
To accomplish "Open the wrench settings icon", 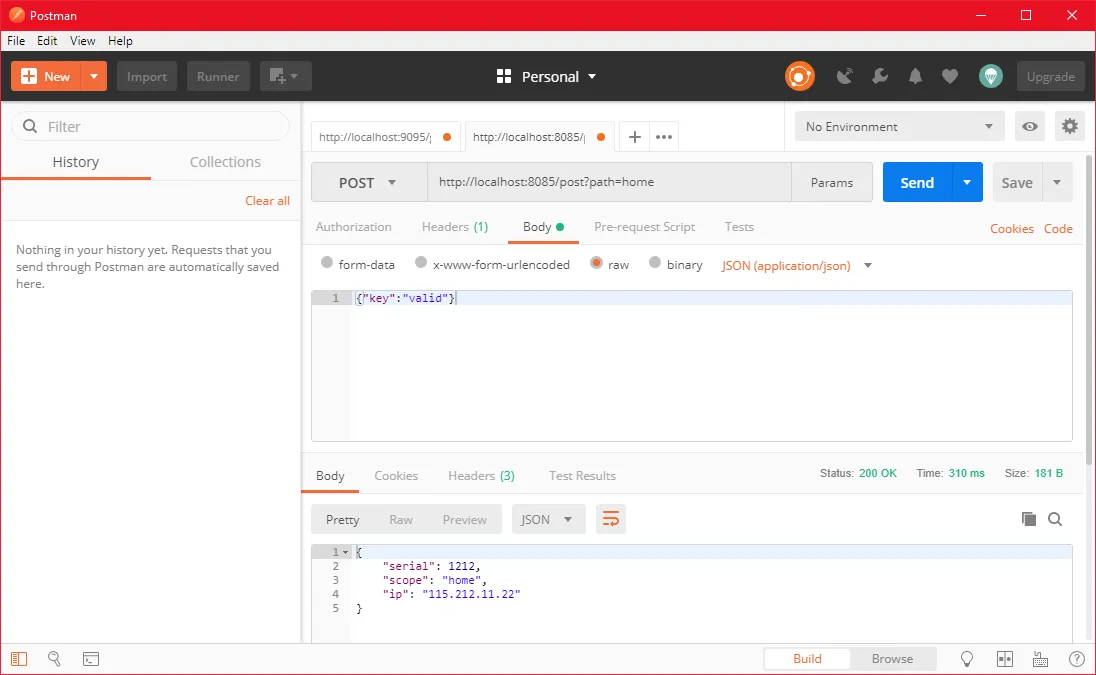I will 880,76.
